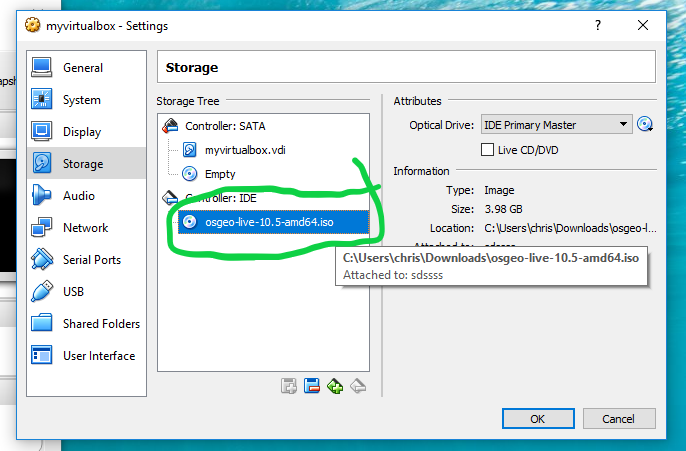The width and height of the screenshot is (686, 451).
Task: Open the User Interface settings category
Action: pos(86,355)
